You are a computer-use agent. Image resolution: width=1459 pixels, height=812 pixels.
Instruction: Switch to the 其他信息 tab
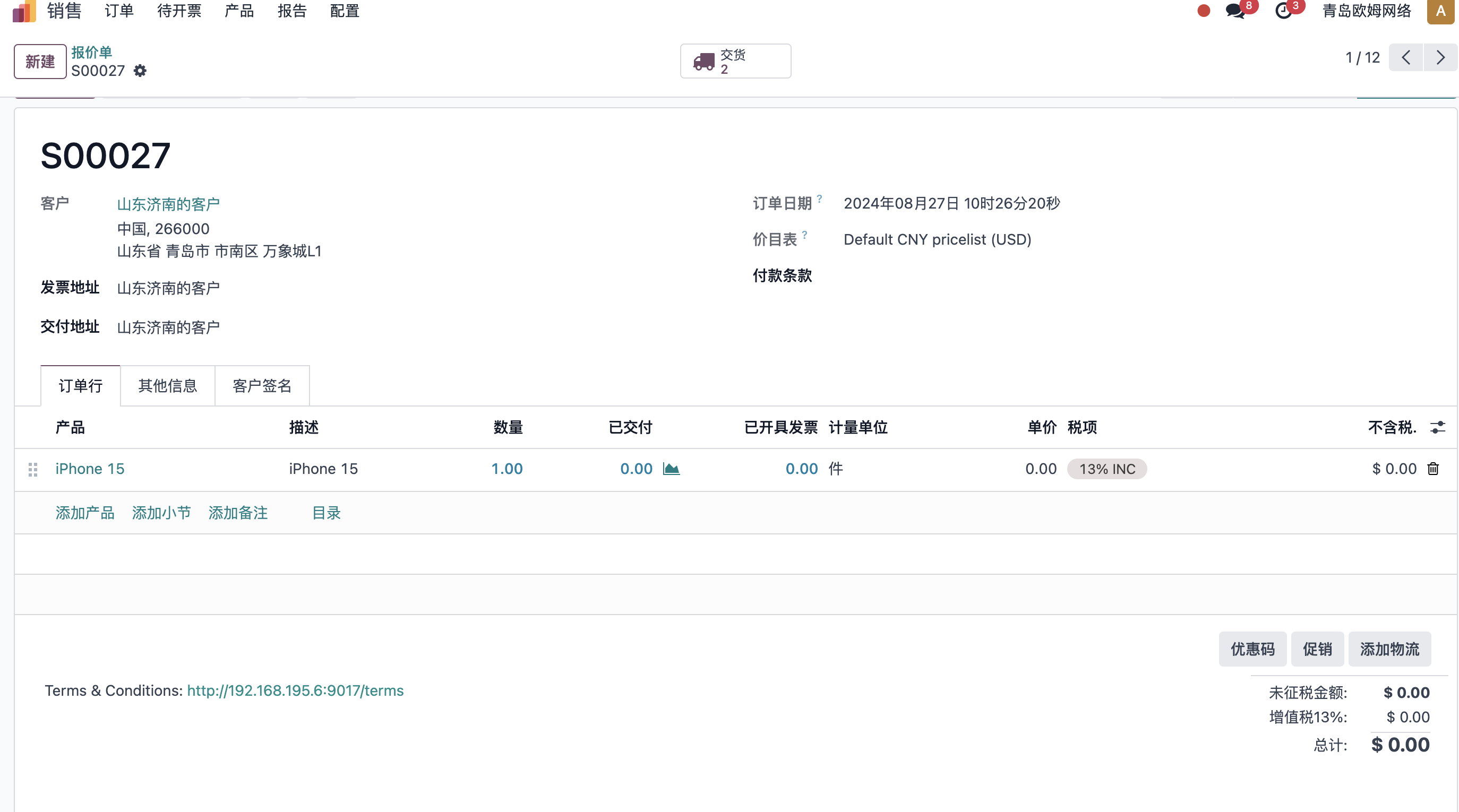coord(168,386)
